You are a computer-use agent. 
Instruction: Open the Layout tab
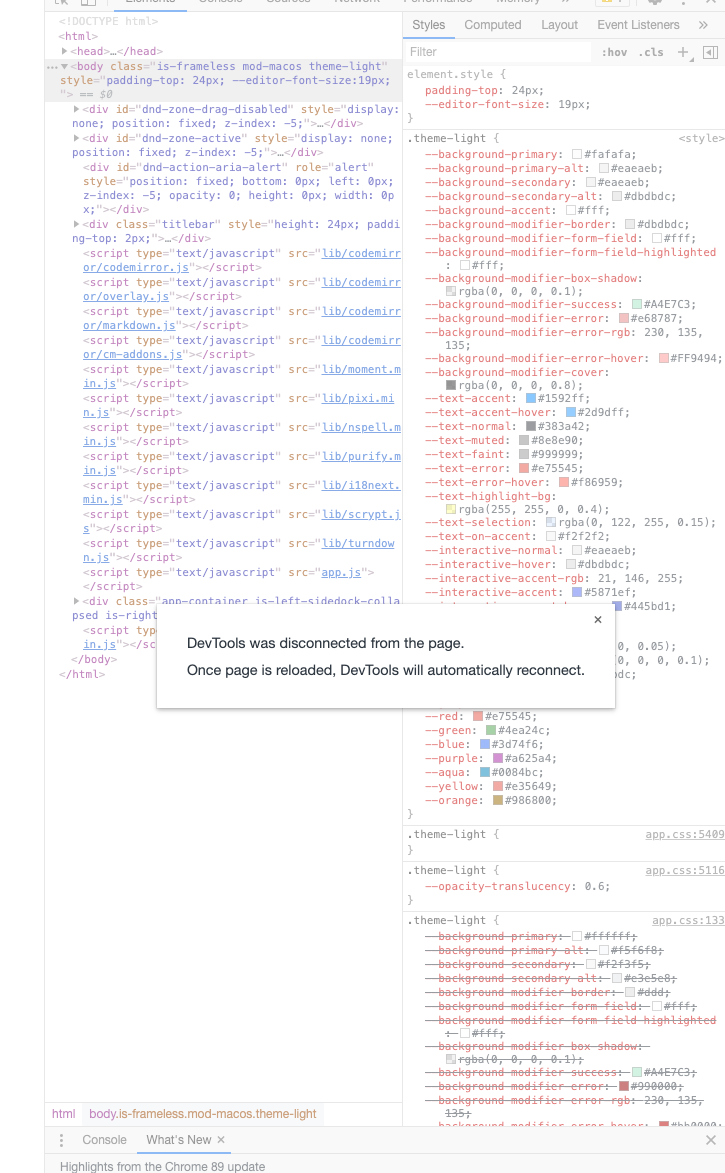pyautogui.click(x=560, y=25)
